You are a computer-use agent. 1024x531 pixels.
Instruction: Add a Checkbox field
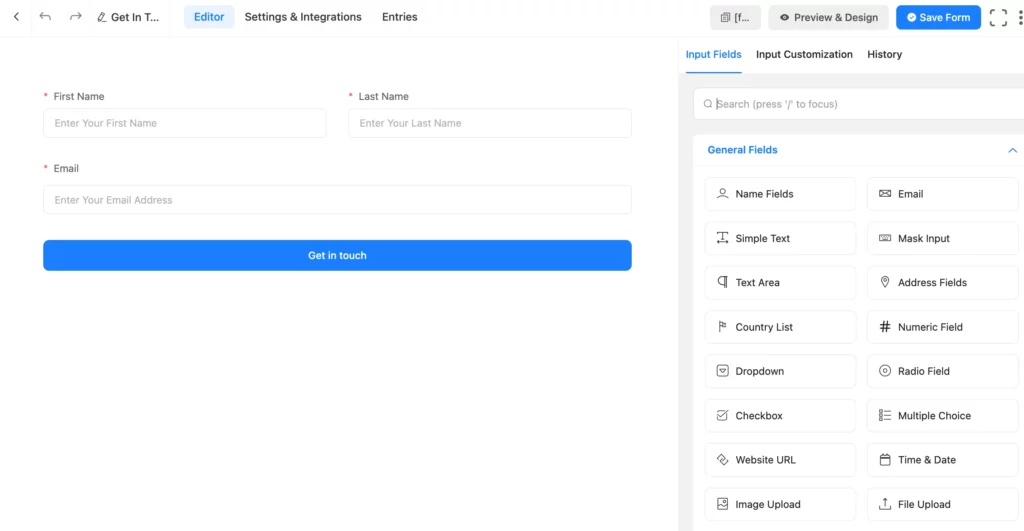[780, 415]
